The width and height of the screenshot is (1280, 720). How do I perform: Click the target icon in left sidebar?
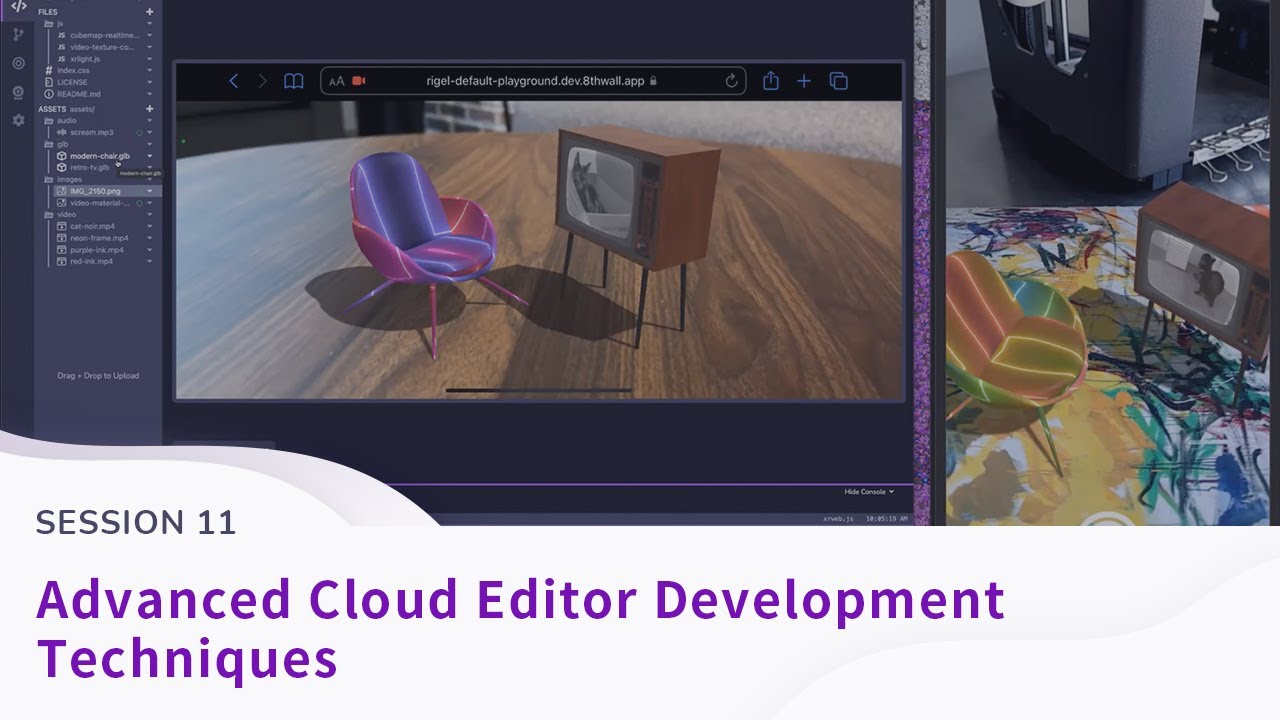pyautogui.click(x=18, y=63)
